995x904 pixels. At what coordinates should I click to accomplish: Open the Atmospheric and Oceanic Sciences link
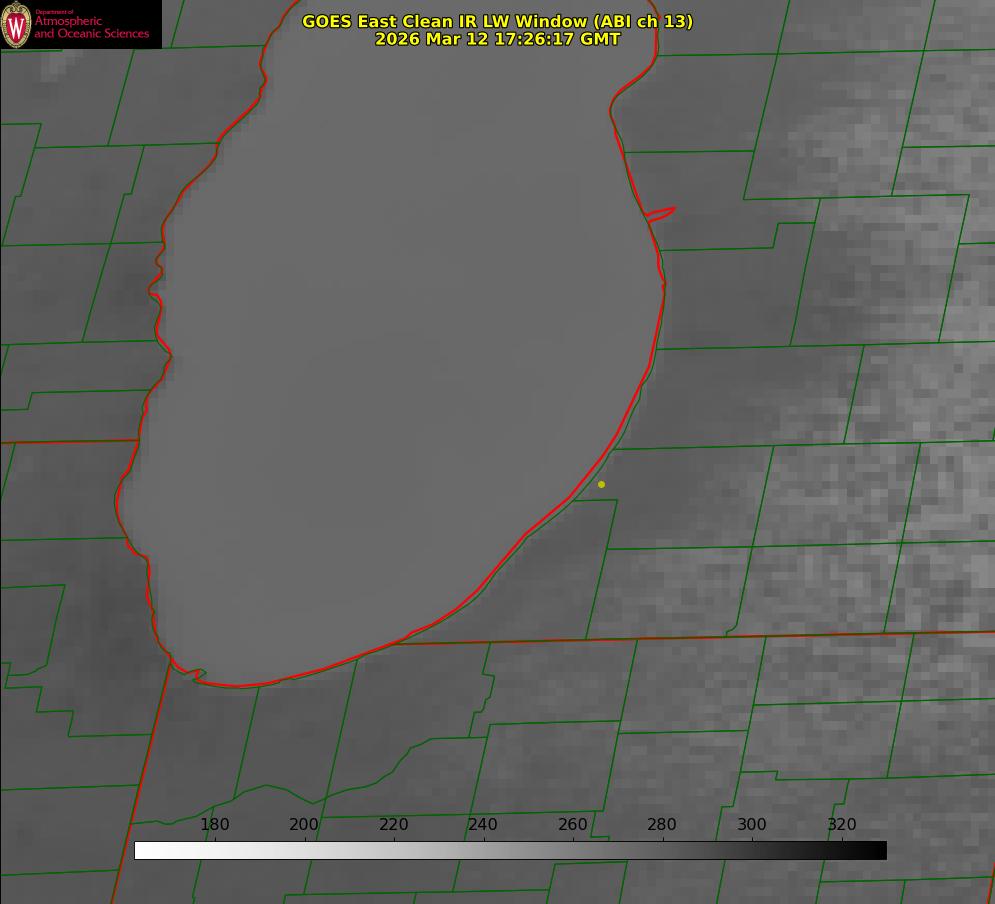tap(91, 27)
